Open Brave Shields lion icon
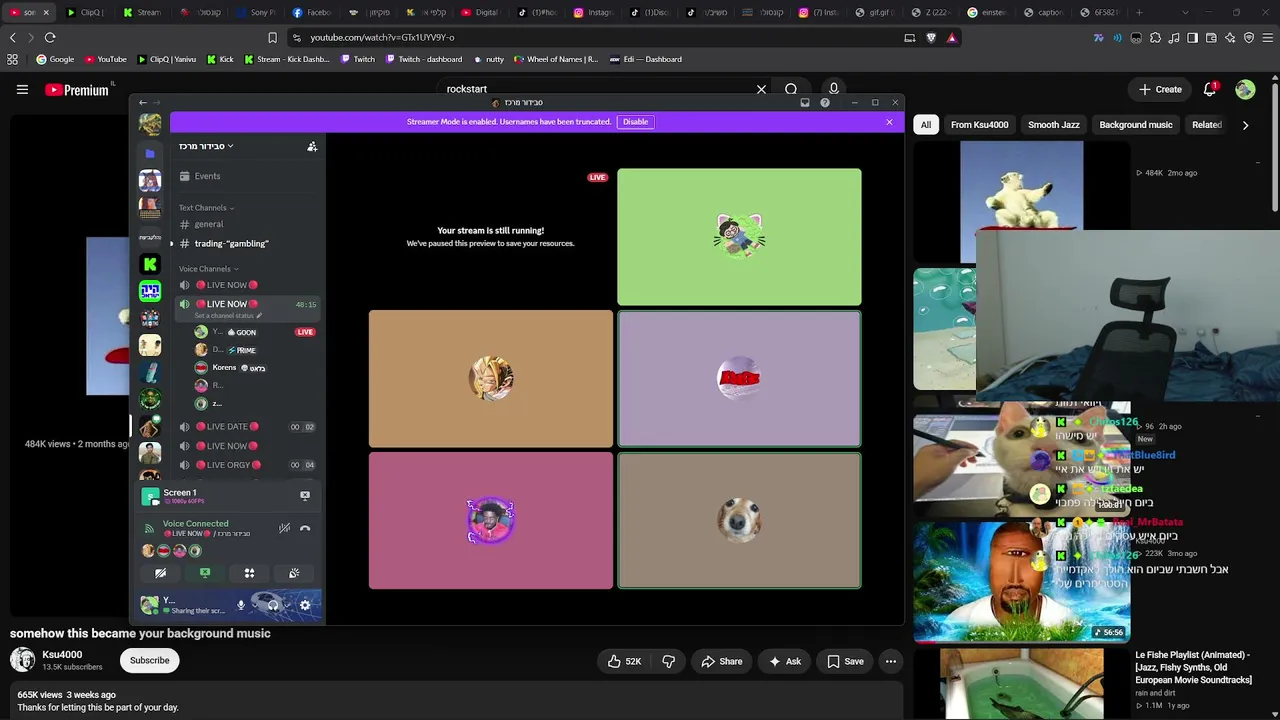1280x720 pixels. 931,37
